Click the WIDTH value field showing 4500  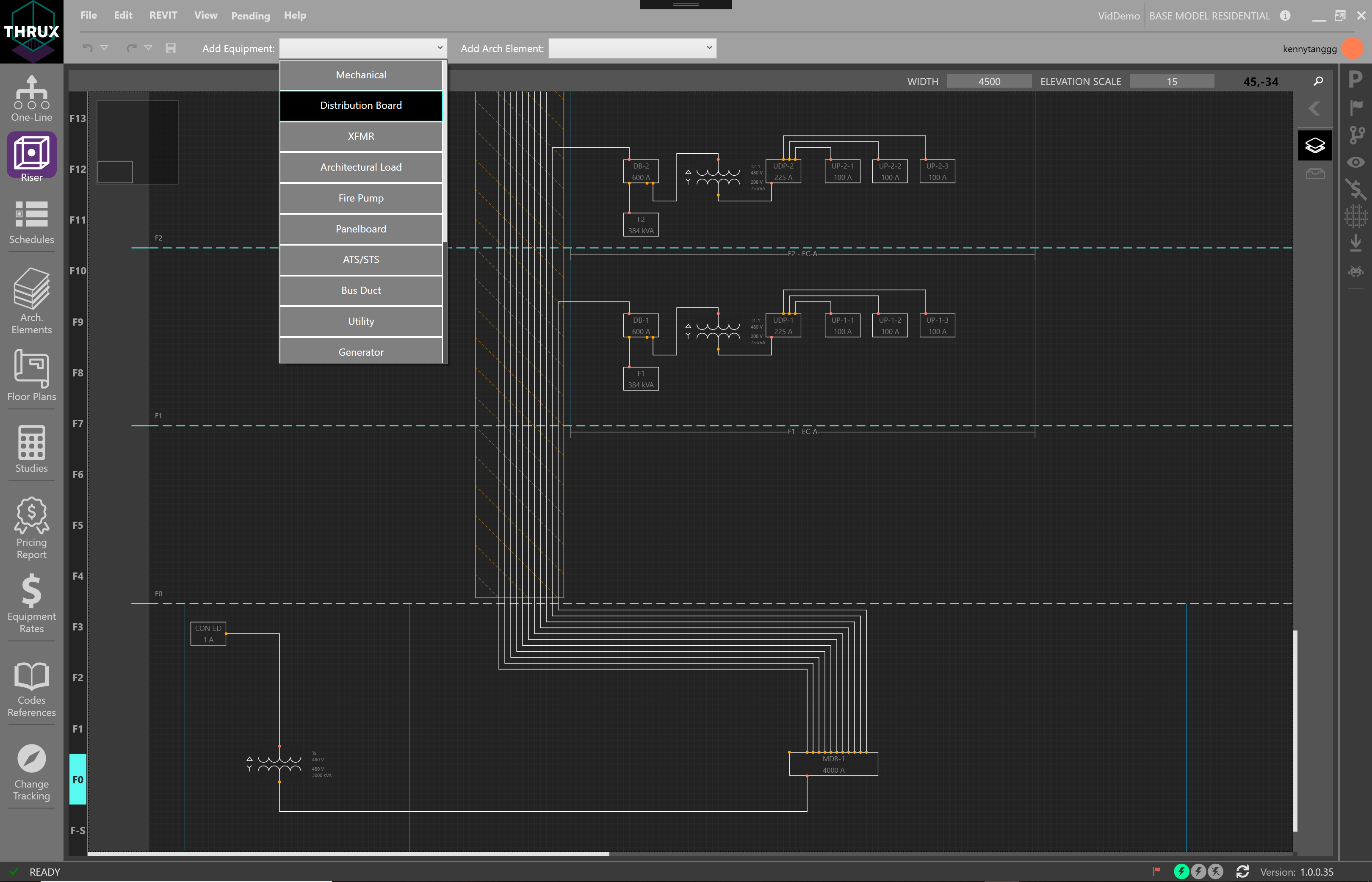click(x=989, y=81)
